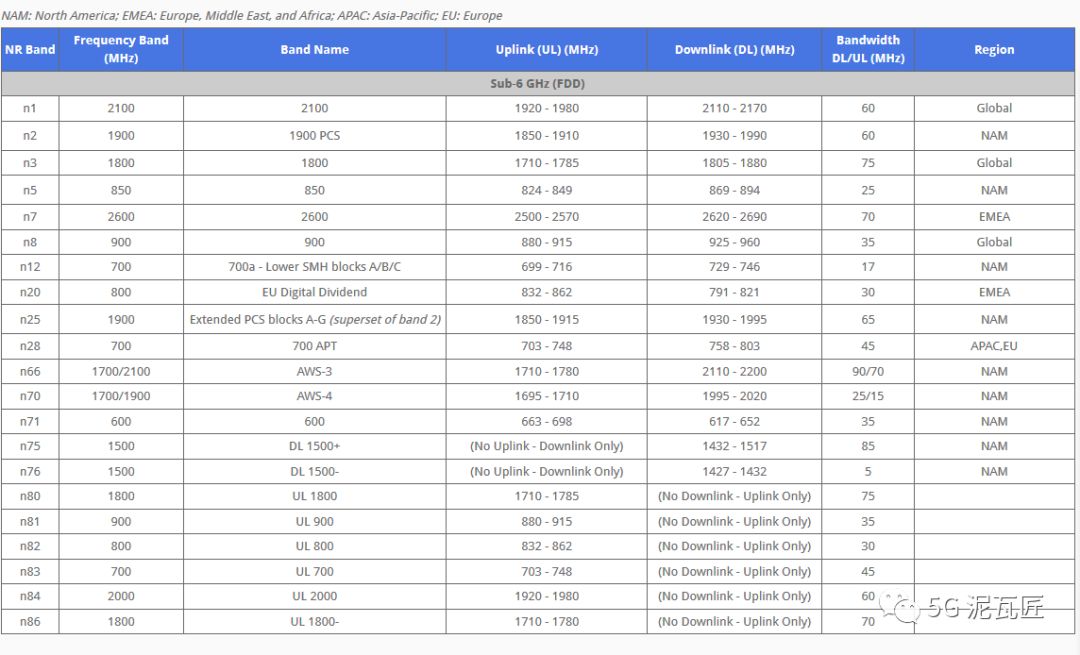The height and width of the screenshot is (655, 1080).
Task: Select the n70 band cell
Action: pos(30,396)
